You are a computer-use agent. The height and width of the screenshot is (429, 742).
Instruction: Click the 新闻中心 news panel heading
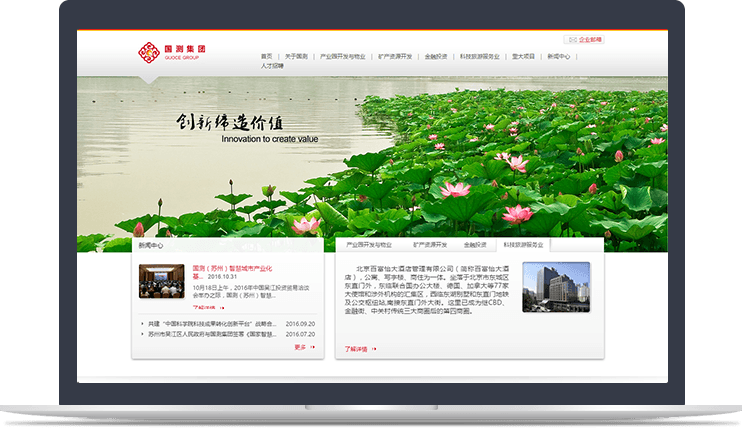[150, 245]
